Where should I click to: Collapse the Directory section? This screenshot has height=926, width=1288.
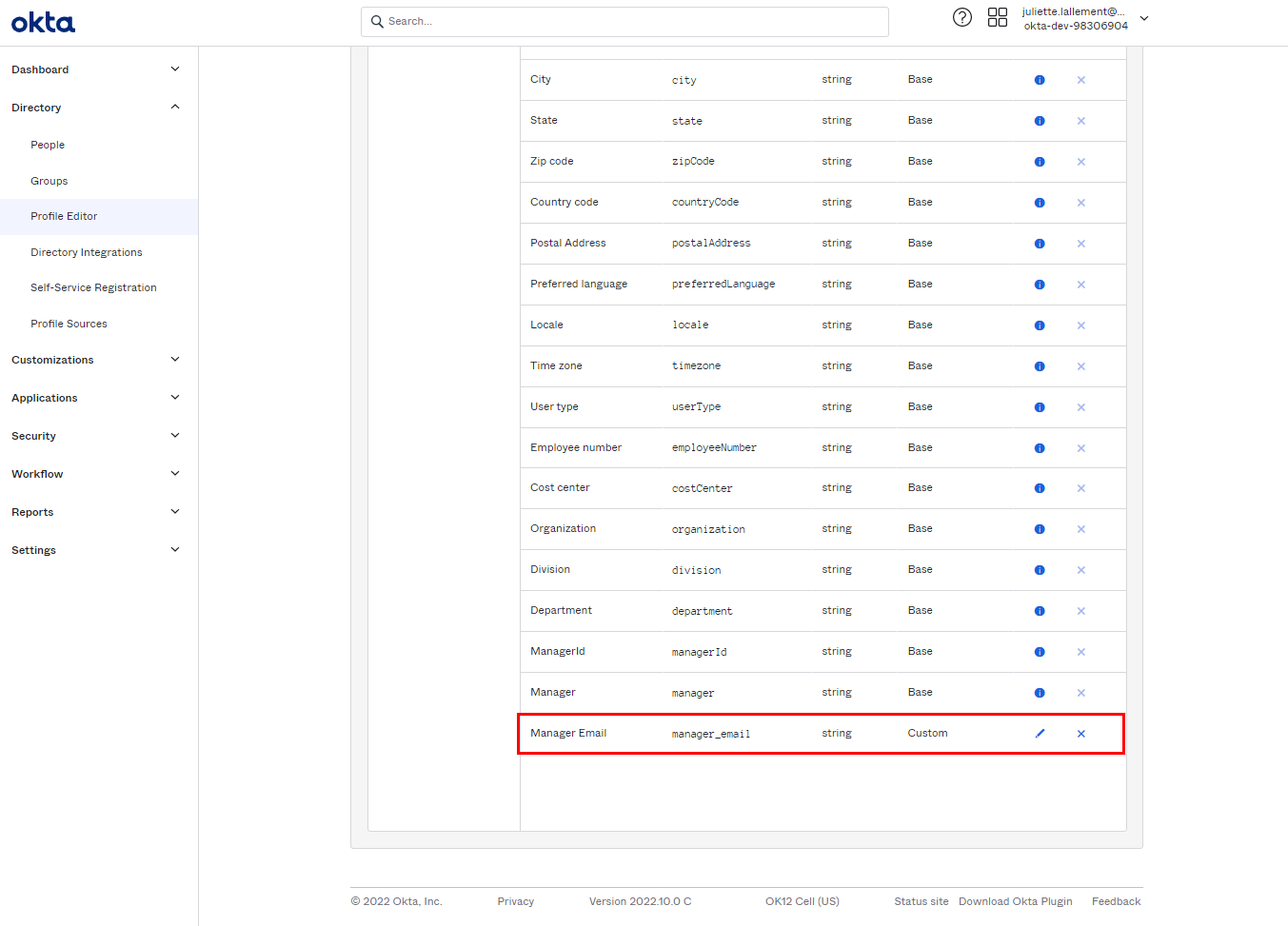(x=174, y=107)
